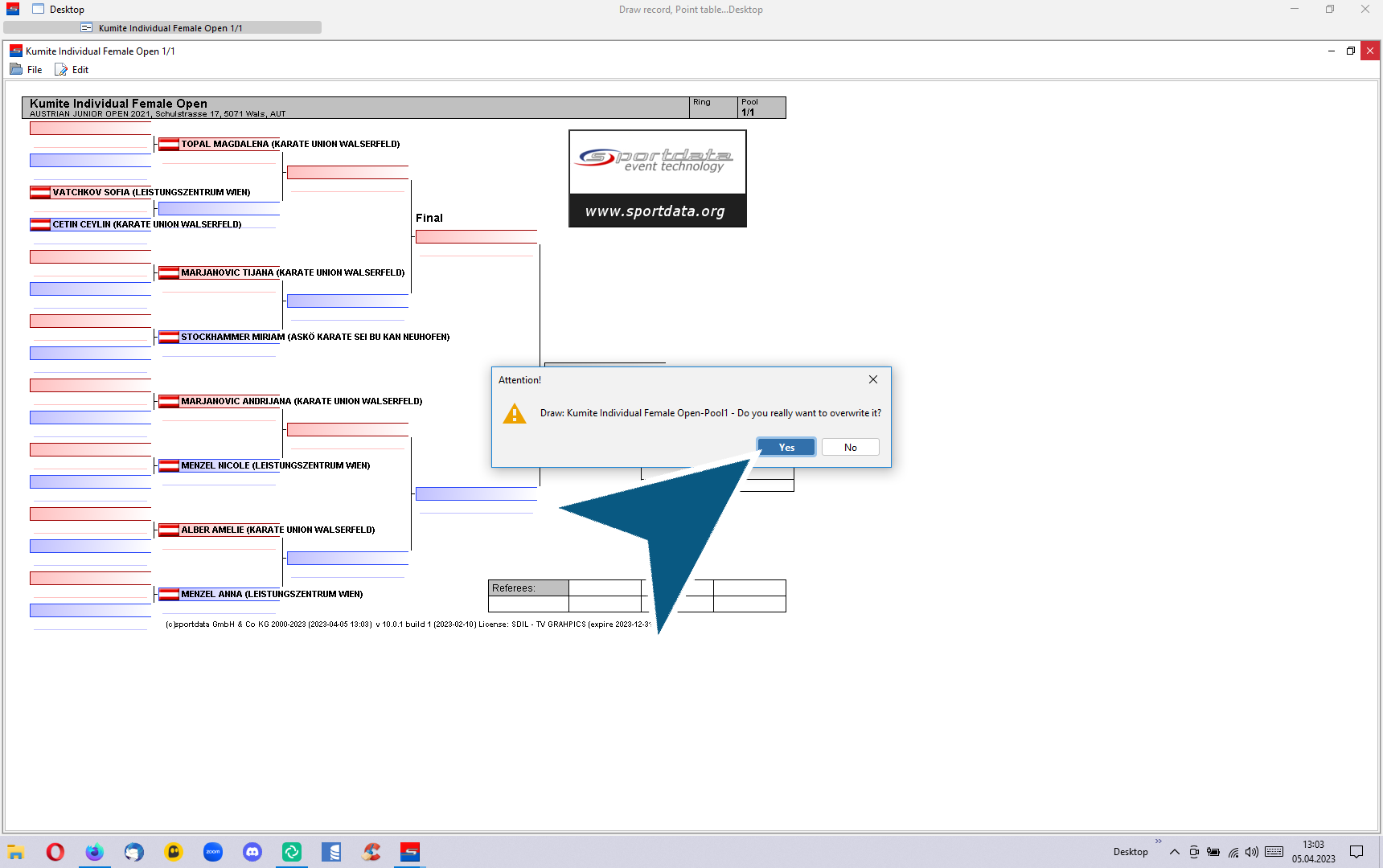1383x868 pixels.
Task: Expand the hidden system tray icons
Action: pyautogui.click(x=1175, y=852)
